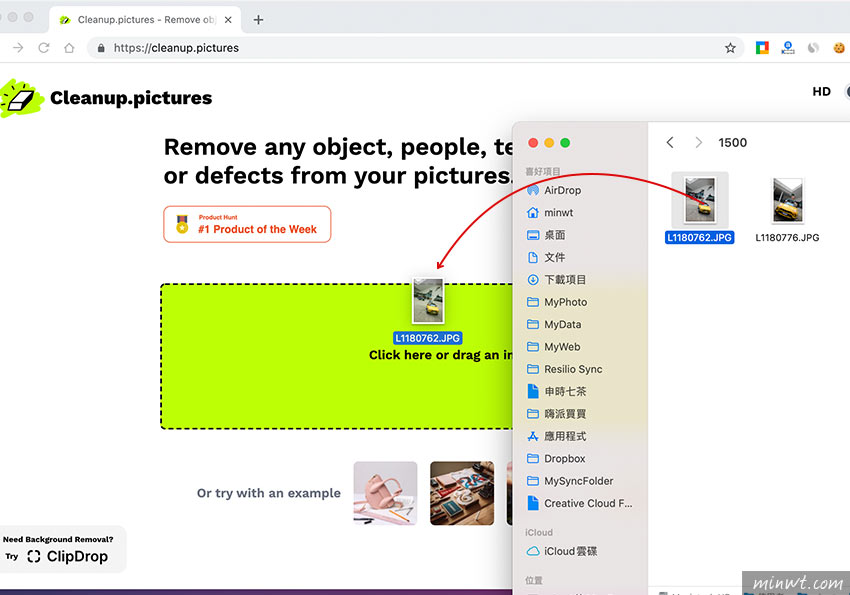850x595 pixels.
Task: Click the Cleanup.pictures eraser logo icon
Action: tap(21, 98)
